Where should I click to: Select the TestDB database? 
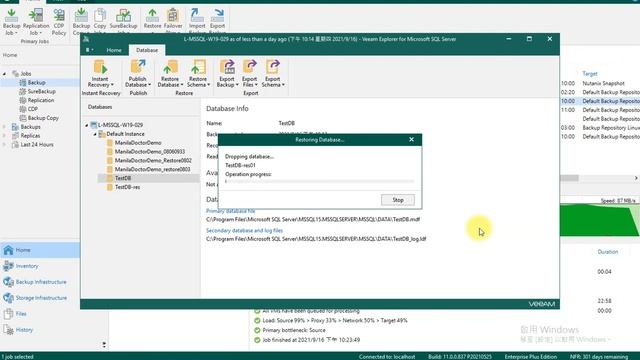[123, 178]
